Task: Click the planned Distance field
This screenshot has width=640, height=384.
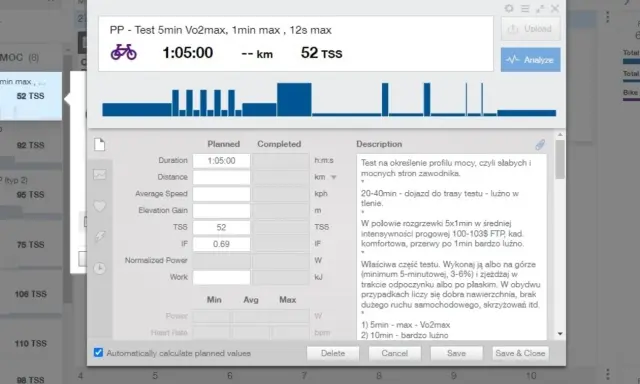Action: click(x=221, y=177)
